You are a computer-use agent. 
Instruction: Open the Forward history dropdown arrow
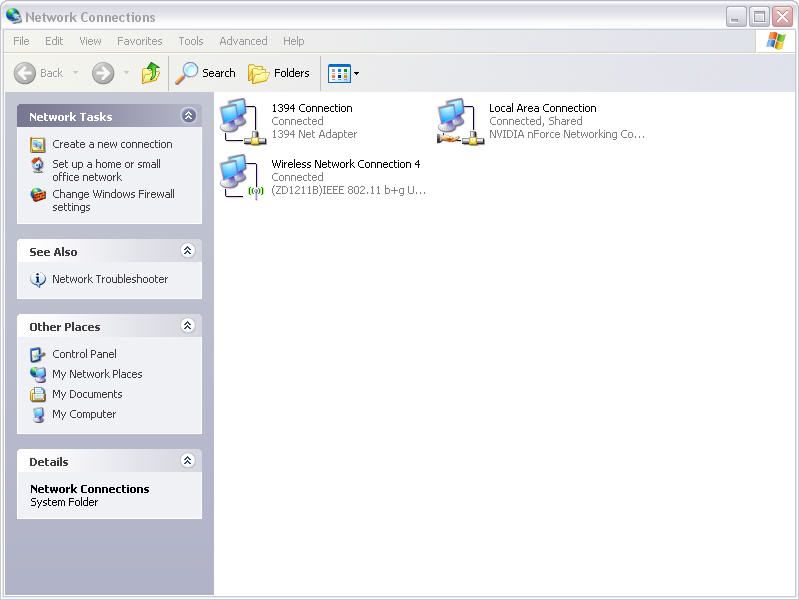click(126, 73)
